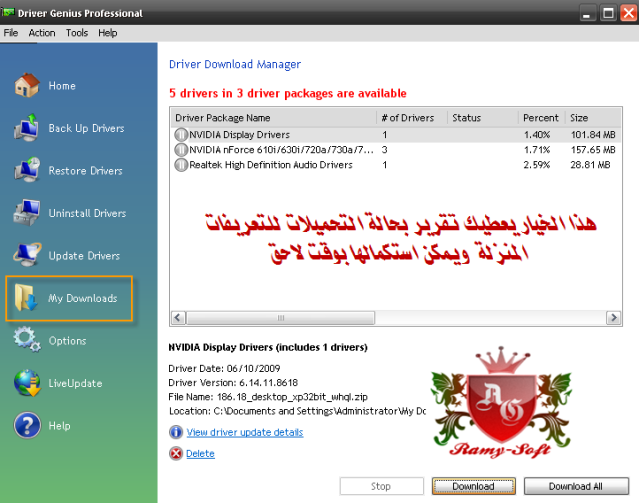
Task: Click the Stop button
Action: click(381, 486)
